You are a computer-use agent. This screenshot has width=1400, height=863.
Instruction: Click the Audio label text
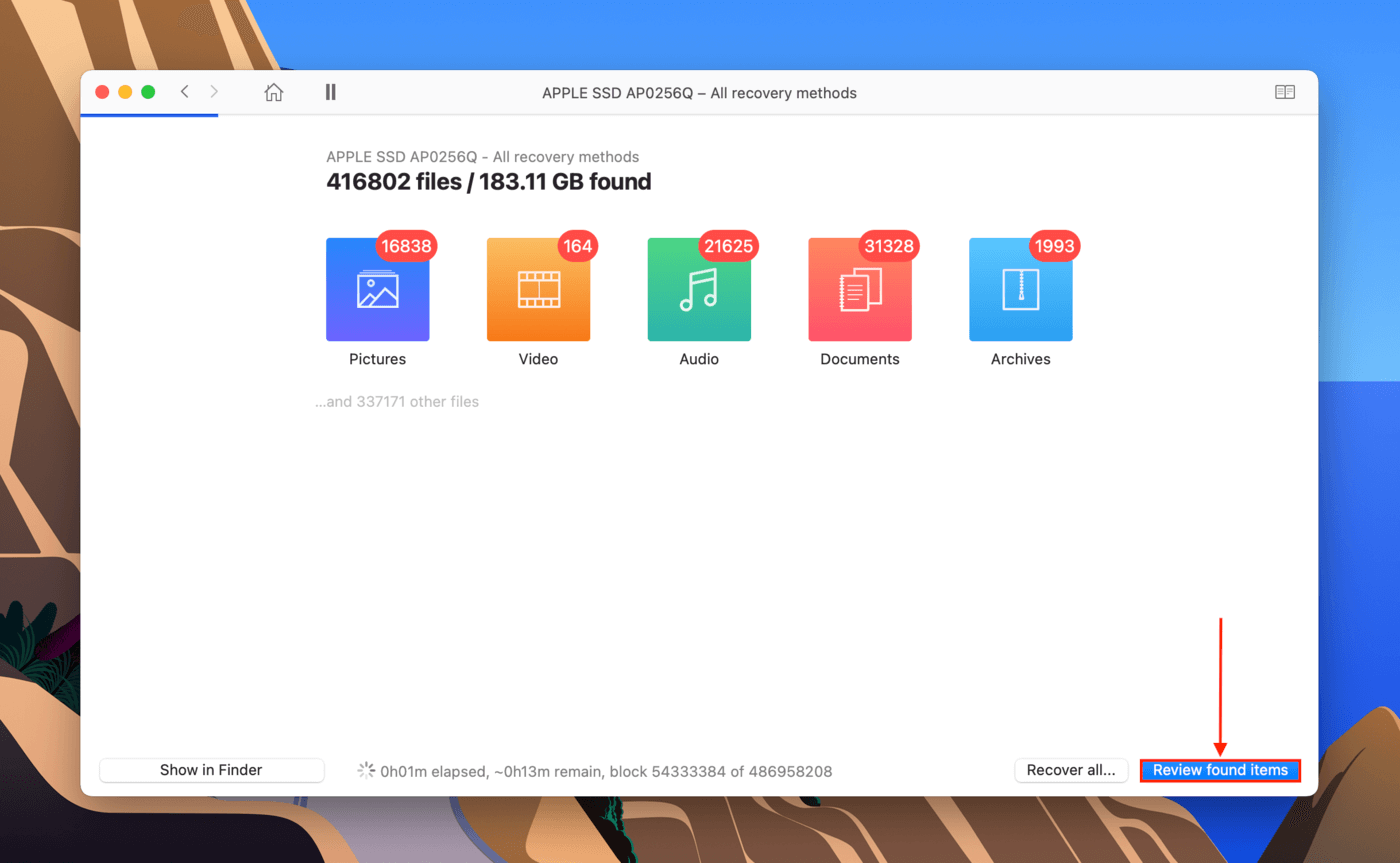pos(699,359)
